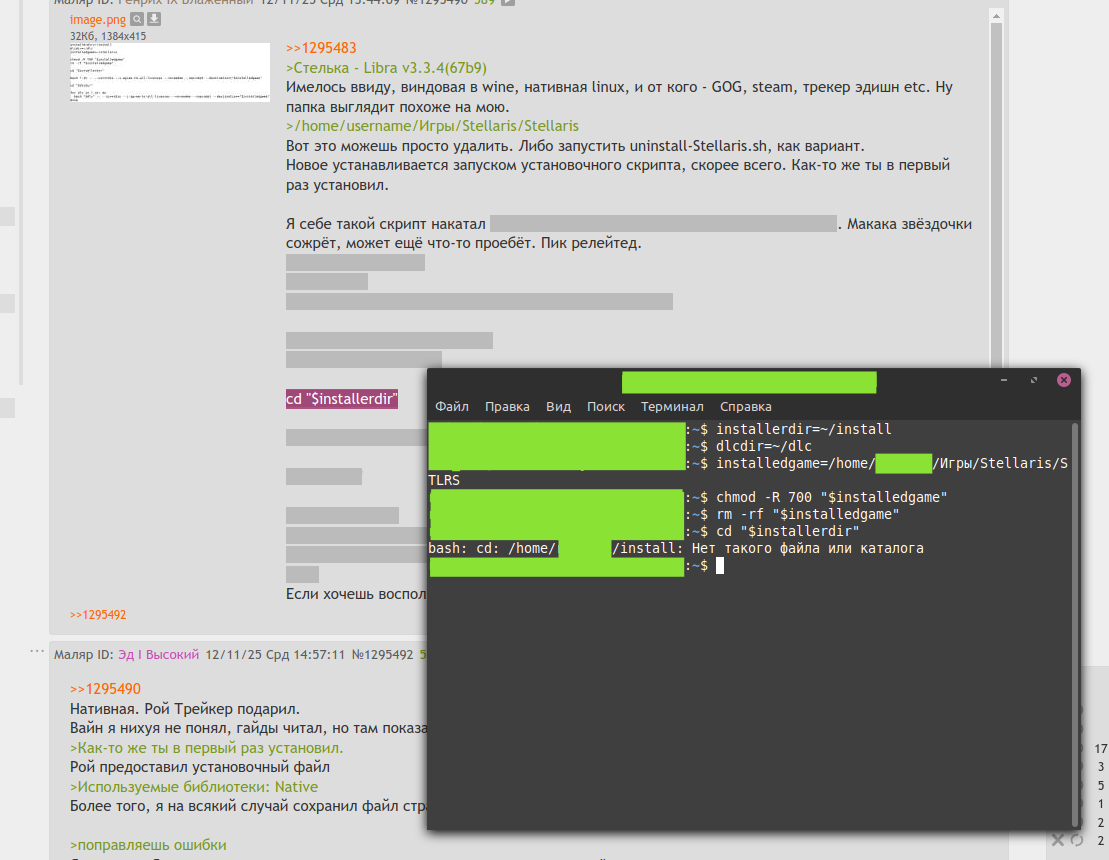1109x860 pixels.
Task: Open the Терминал menu
Action: (672, 407)
